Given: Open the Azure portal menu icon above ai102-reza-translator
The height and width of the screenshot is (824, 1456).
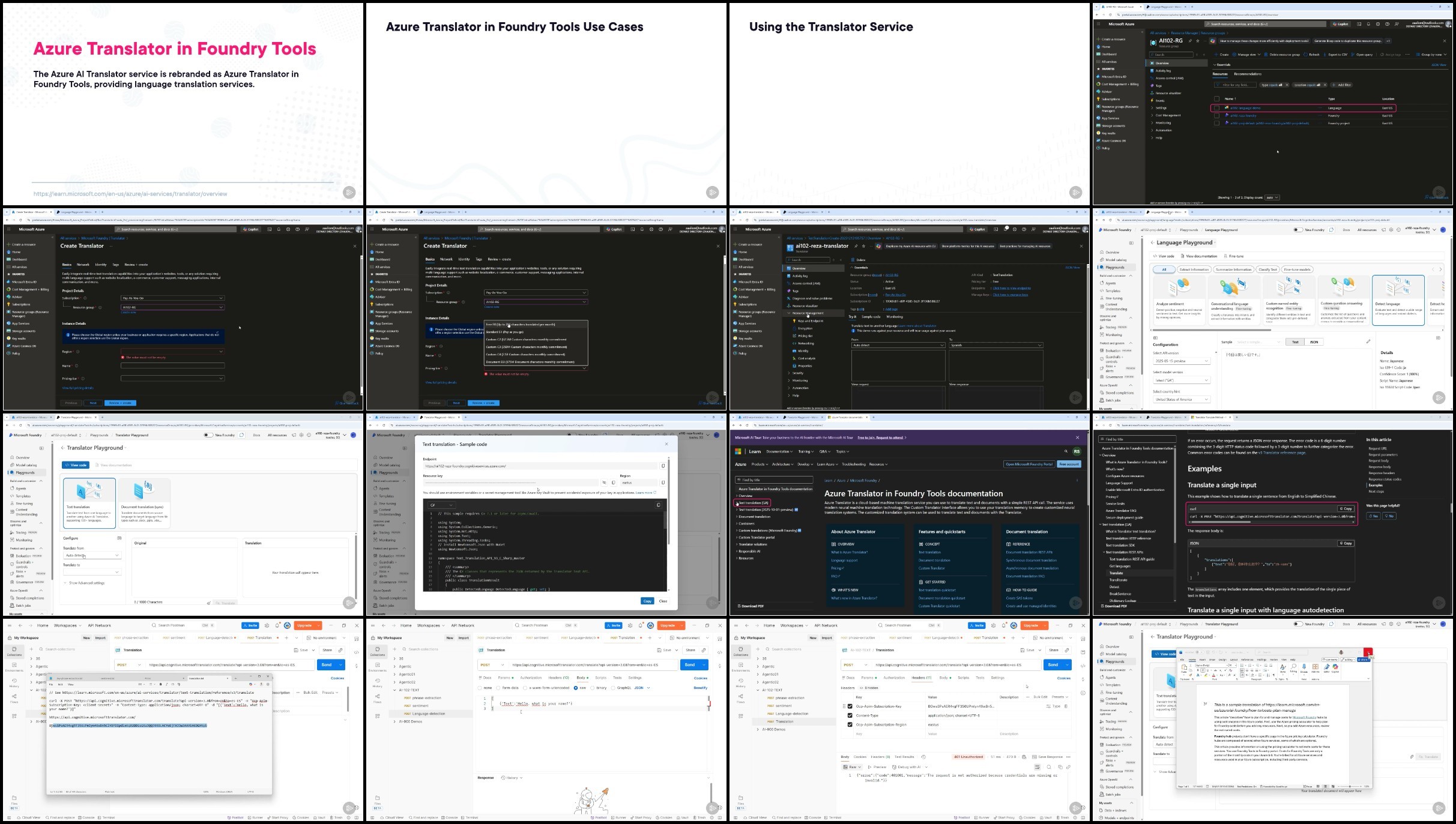Looking at the screenshot, I should tap(736, 229).
